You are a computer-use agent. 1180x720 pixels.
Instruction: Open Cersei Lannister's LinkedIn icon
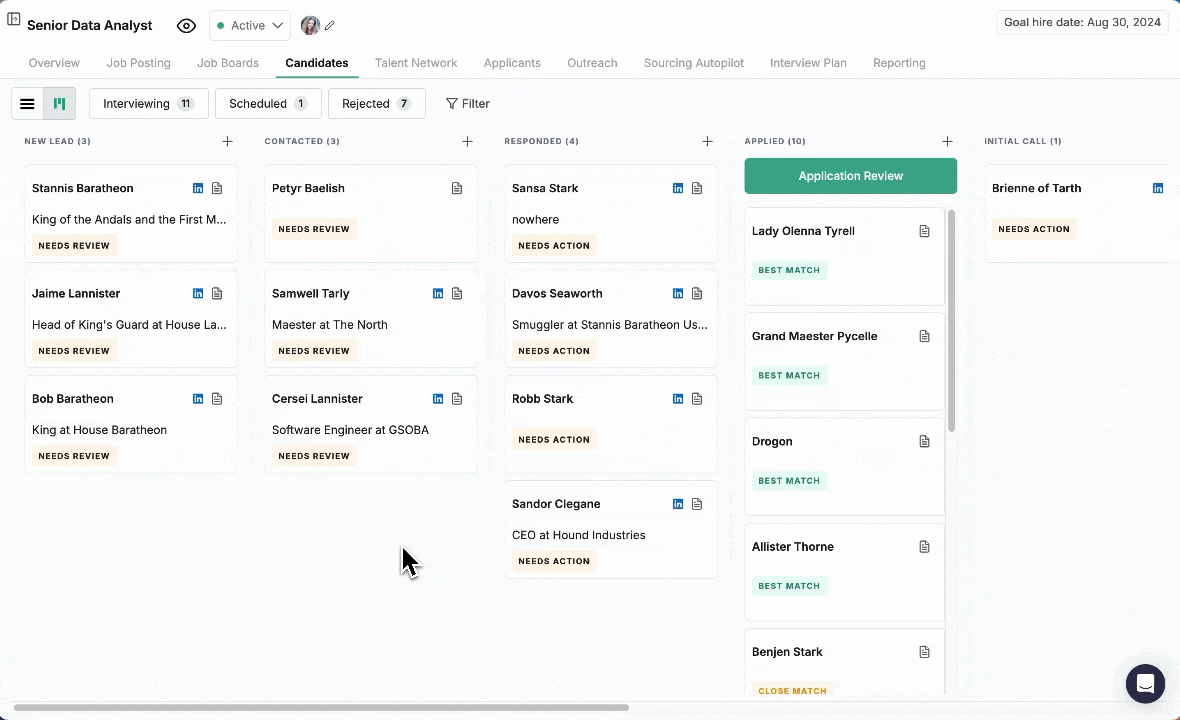click(x=438, y=399)
